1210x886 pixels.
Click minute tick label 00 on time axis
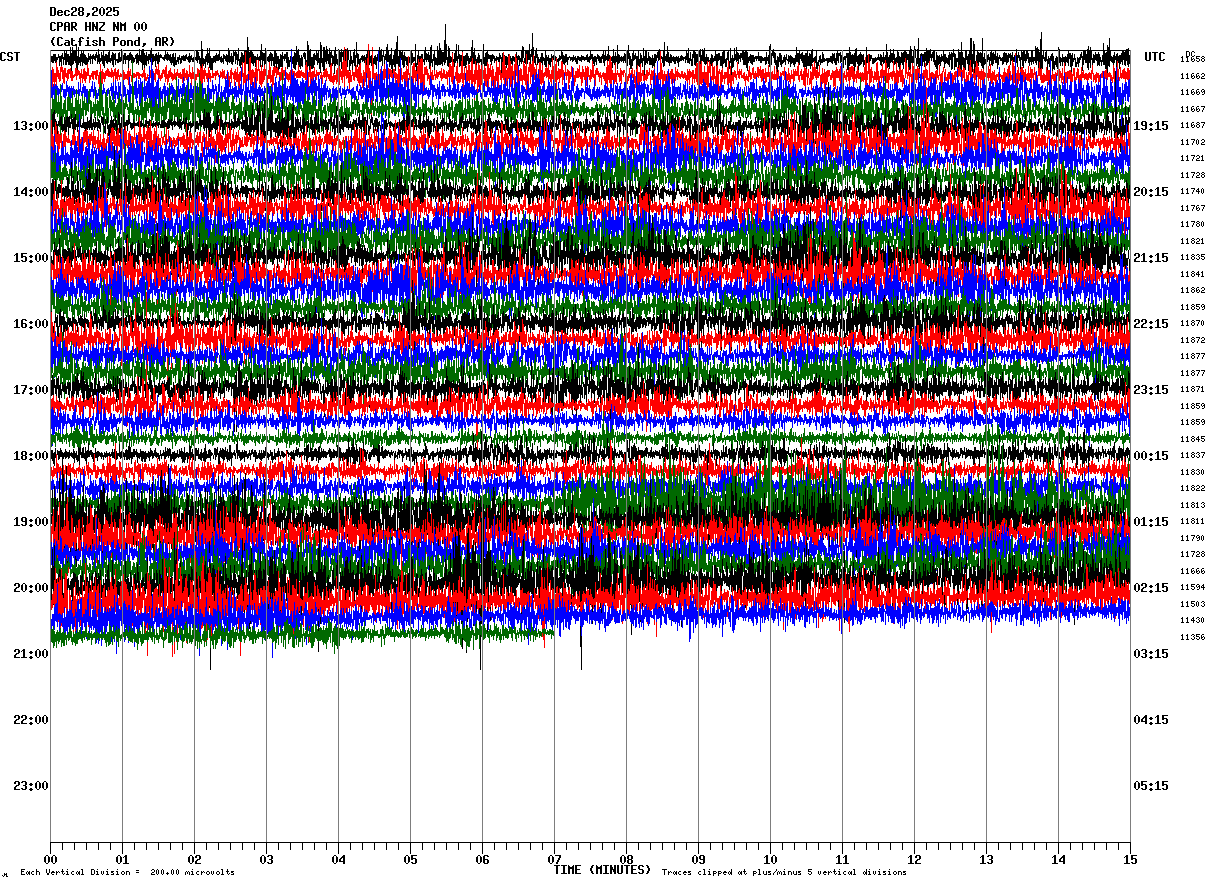[50, 859]
